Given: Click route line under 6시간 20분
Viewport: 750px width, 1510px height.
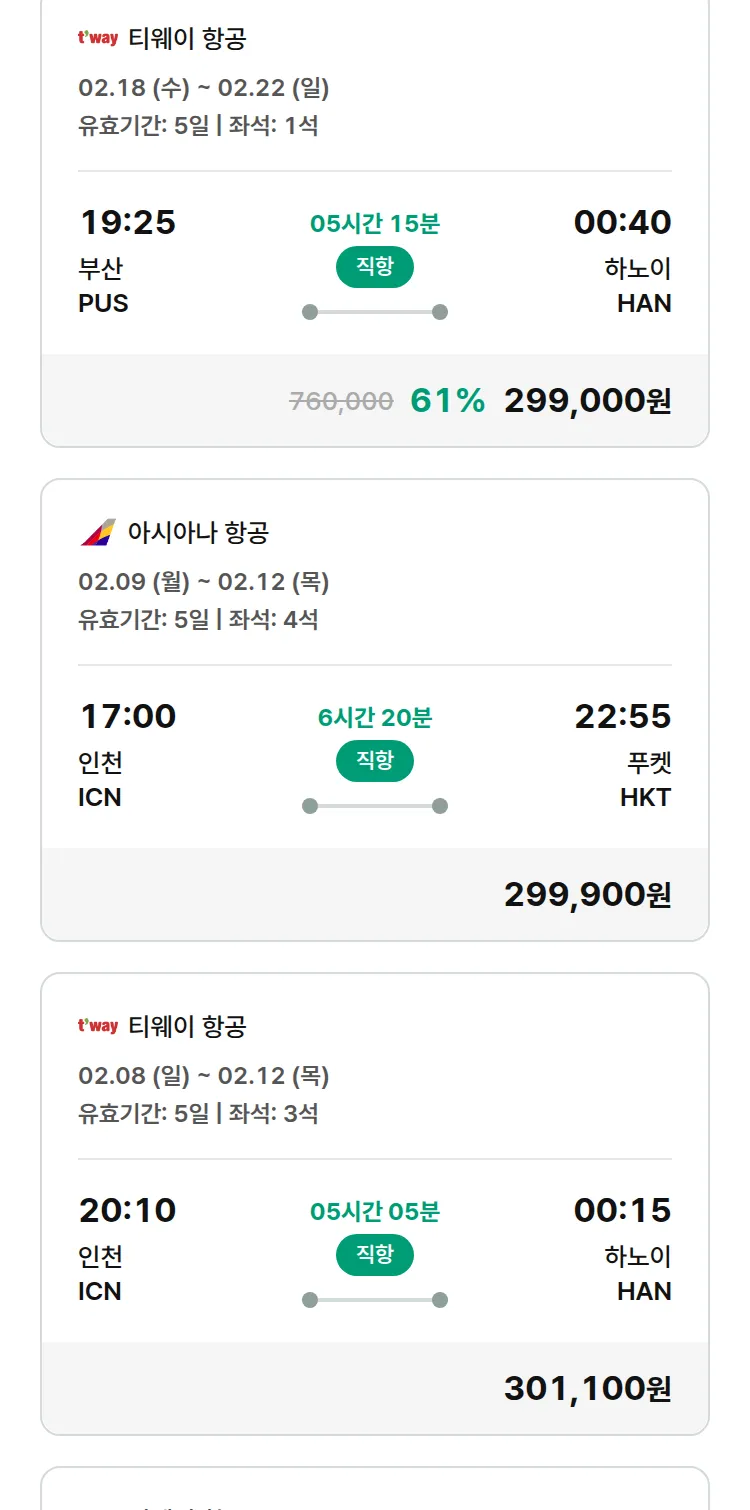Looking at the screenshot, I should point(375,806).
